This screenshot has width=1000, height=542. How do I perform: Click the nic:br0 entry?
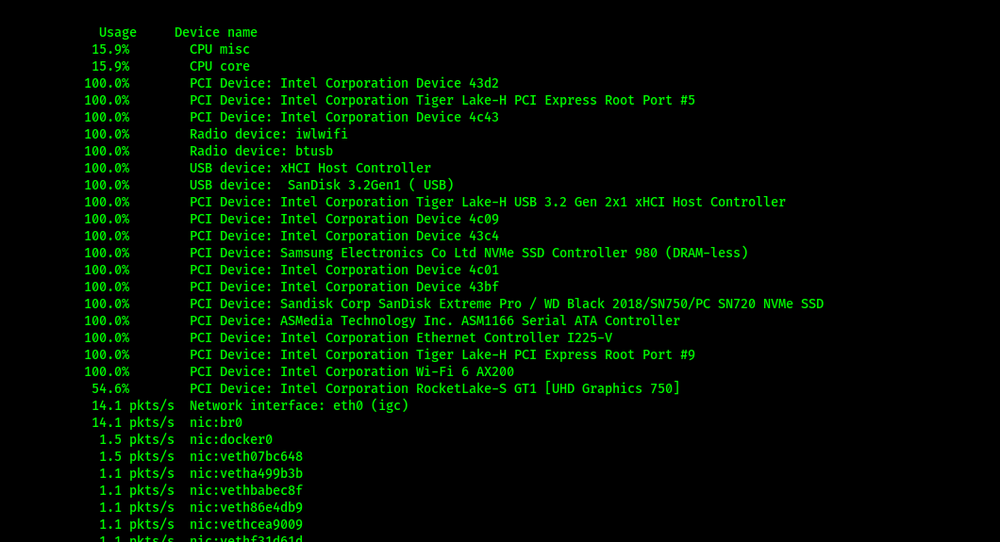167,423
